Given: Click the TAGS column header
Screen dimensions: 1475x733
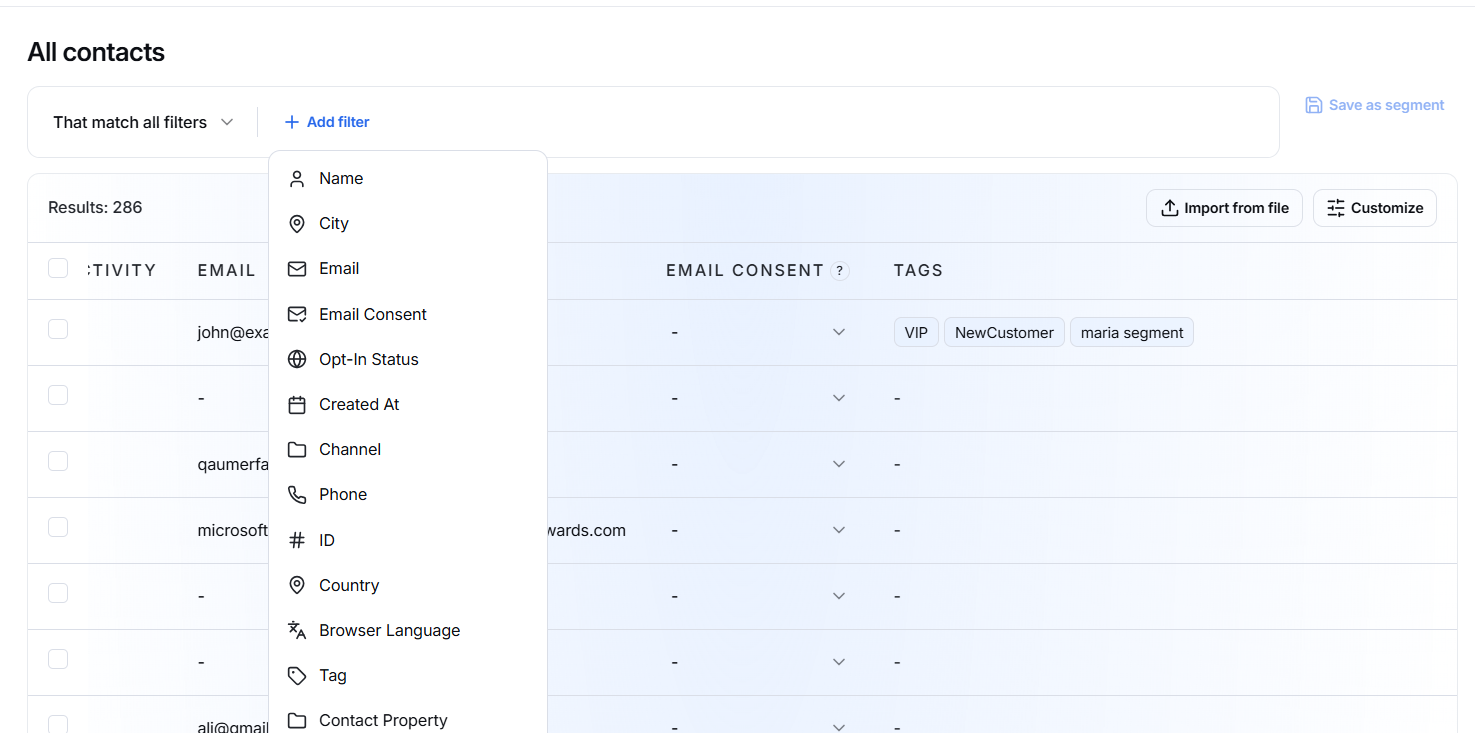Looking at the screenshot, I should coord(918,270).
